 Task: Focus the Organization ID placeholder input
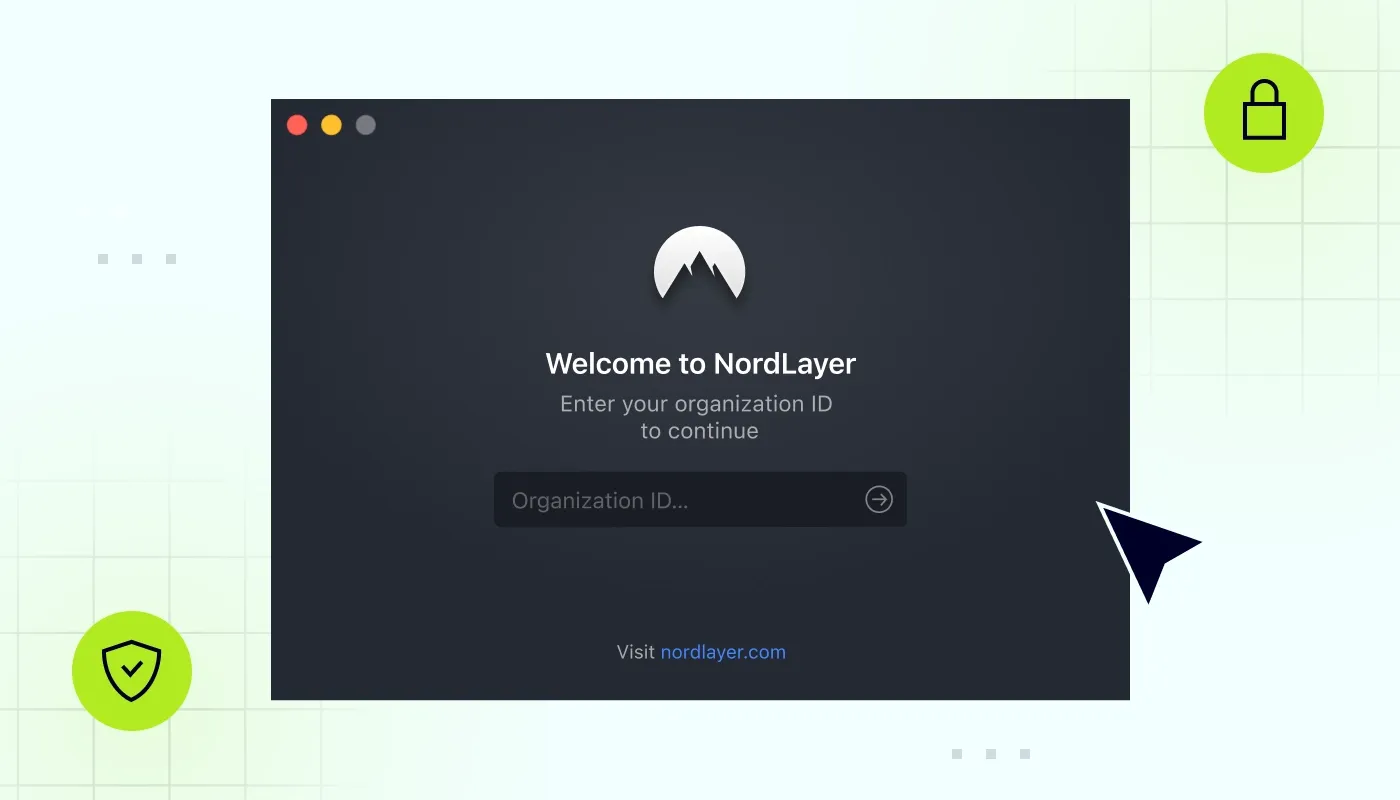tap(598, 499)
